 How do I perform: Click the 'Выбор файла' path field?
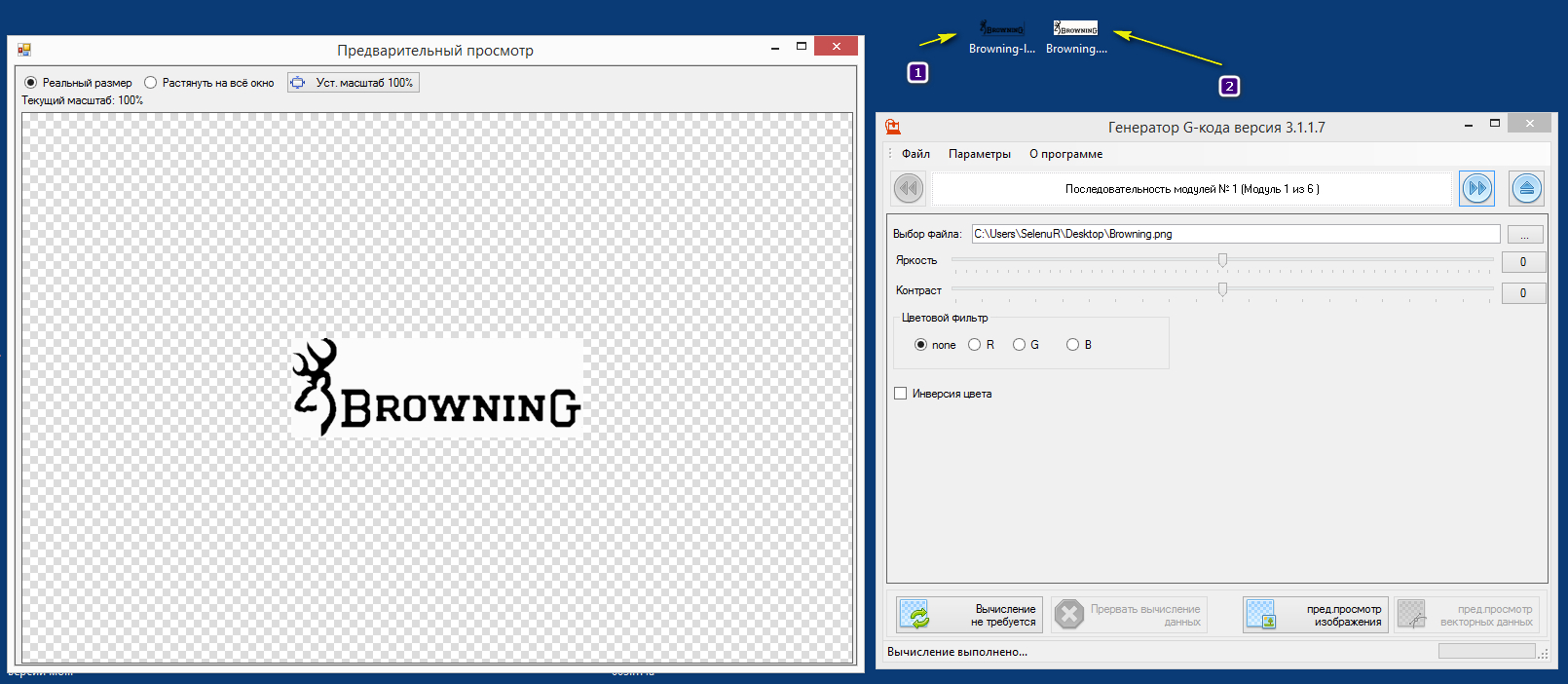coord(1236,234)
